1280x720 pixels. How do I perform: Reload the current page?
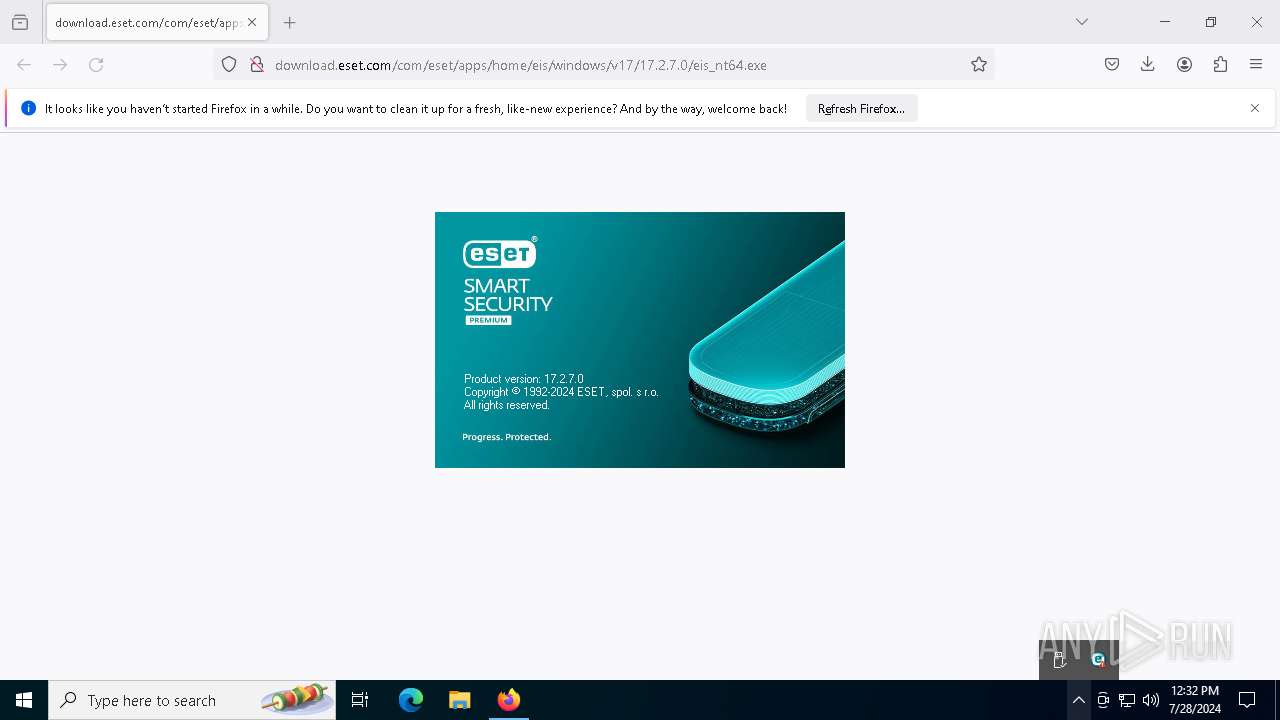click(96, 65)
